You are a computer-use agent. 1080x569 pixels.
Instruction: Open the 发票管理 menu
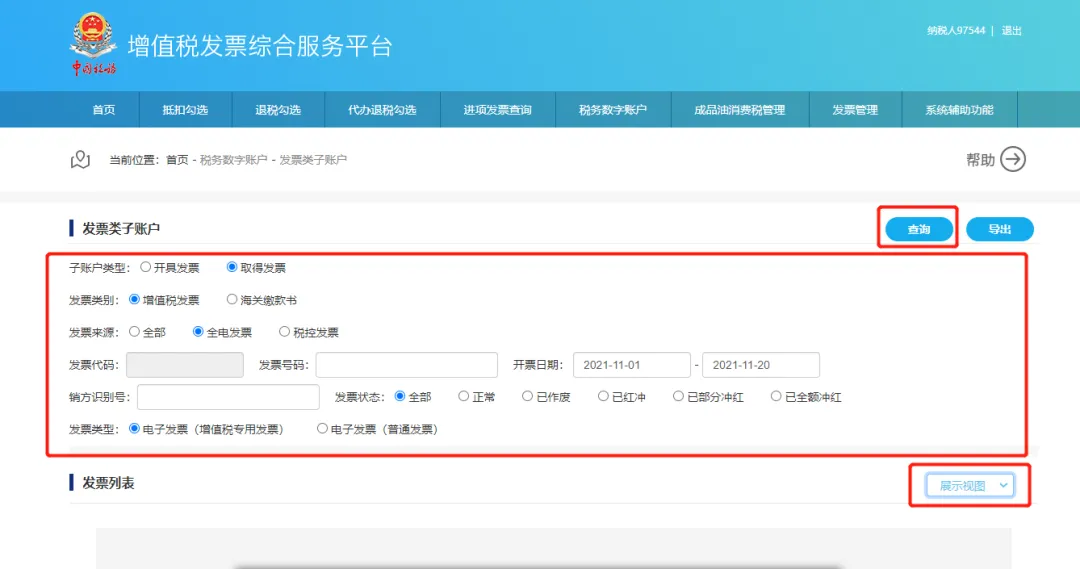click(x=855, y=110)
